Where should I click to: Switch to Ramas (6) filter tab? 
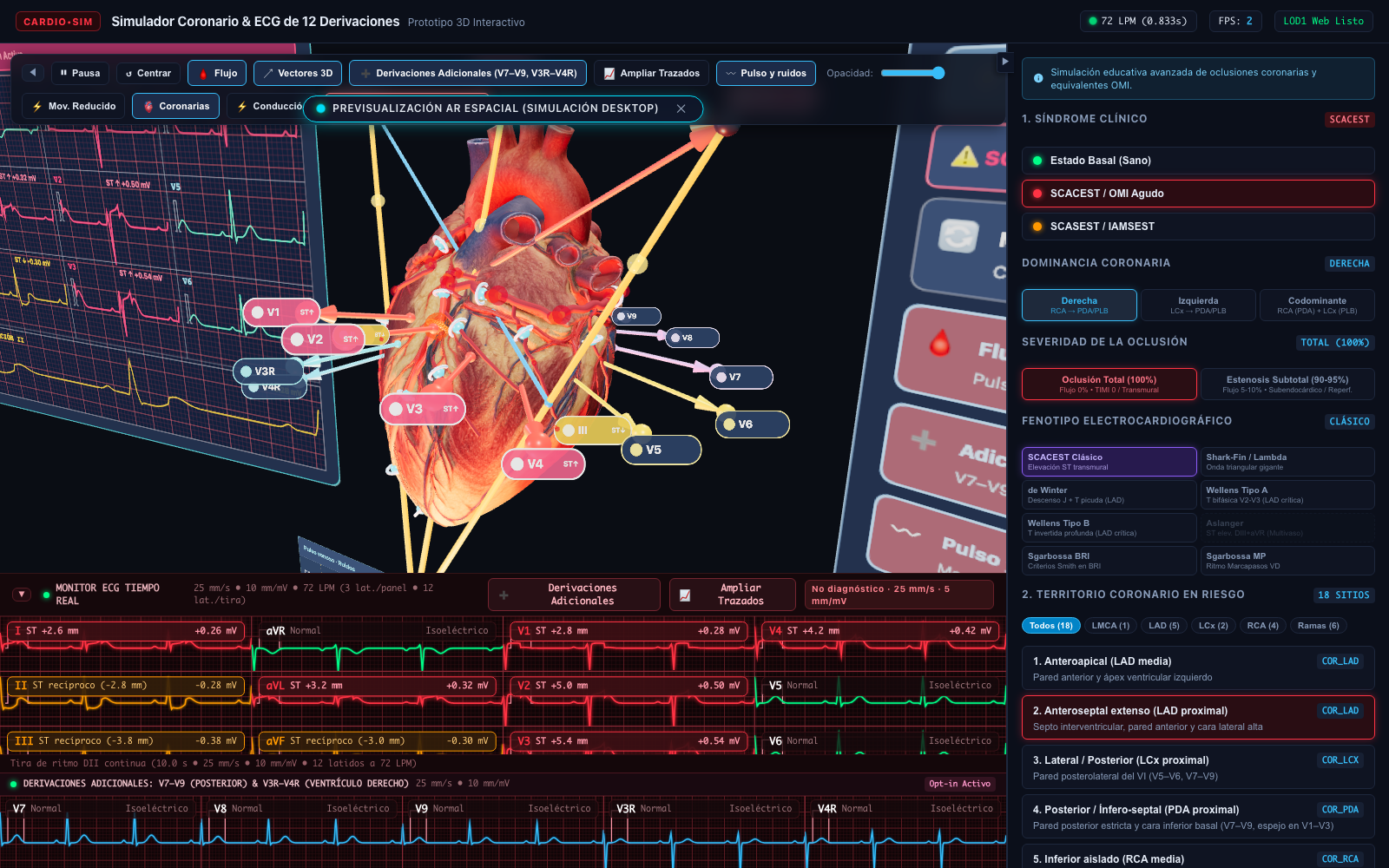pyautogui.click(x=1318, y=626)
